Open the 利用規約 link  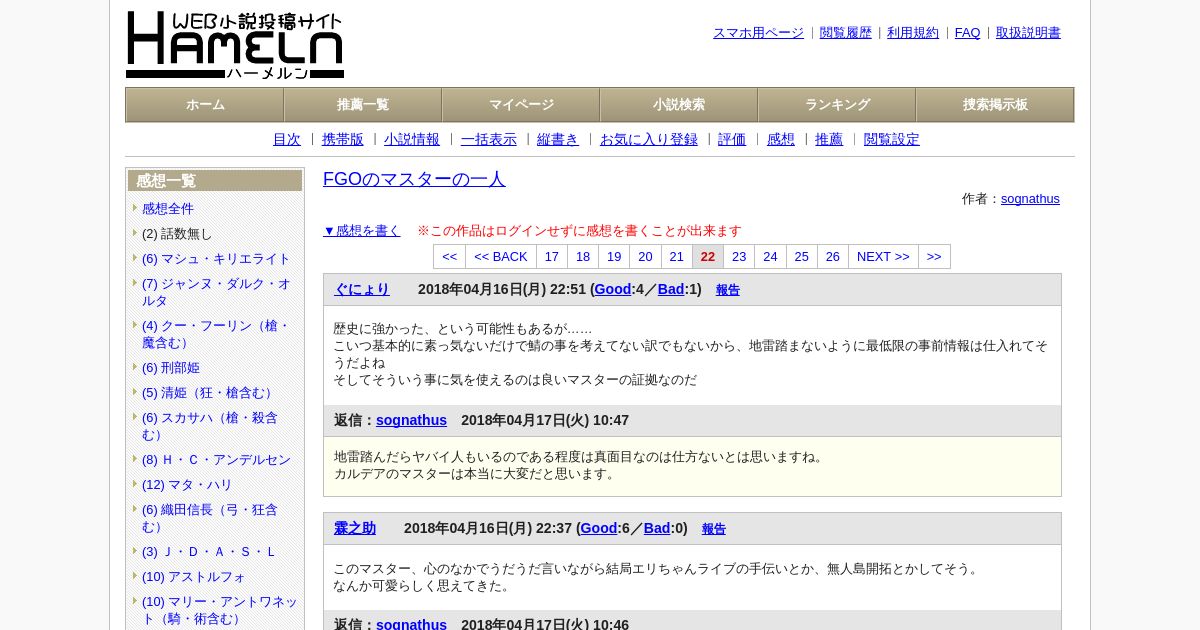(913, 33)
